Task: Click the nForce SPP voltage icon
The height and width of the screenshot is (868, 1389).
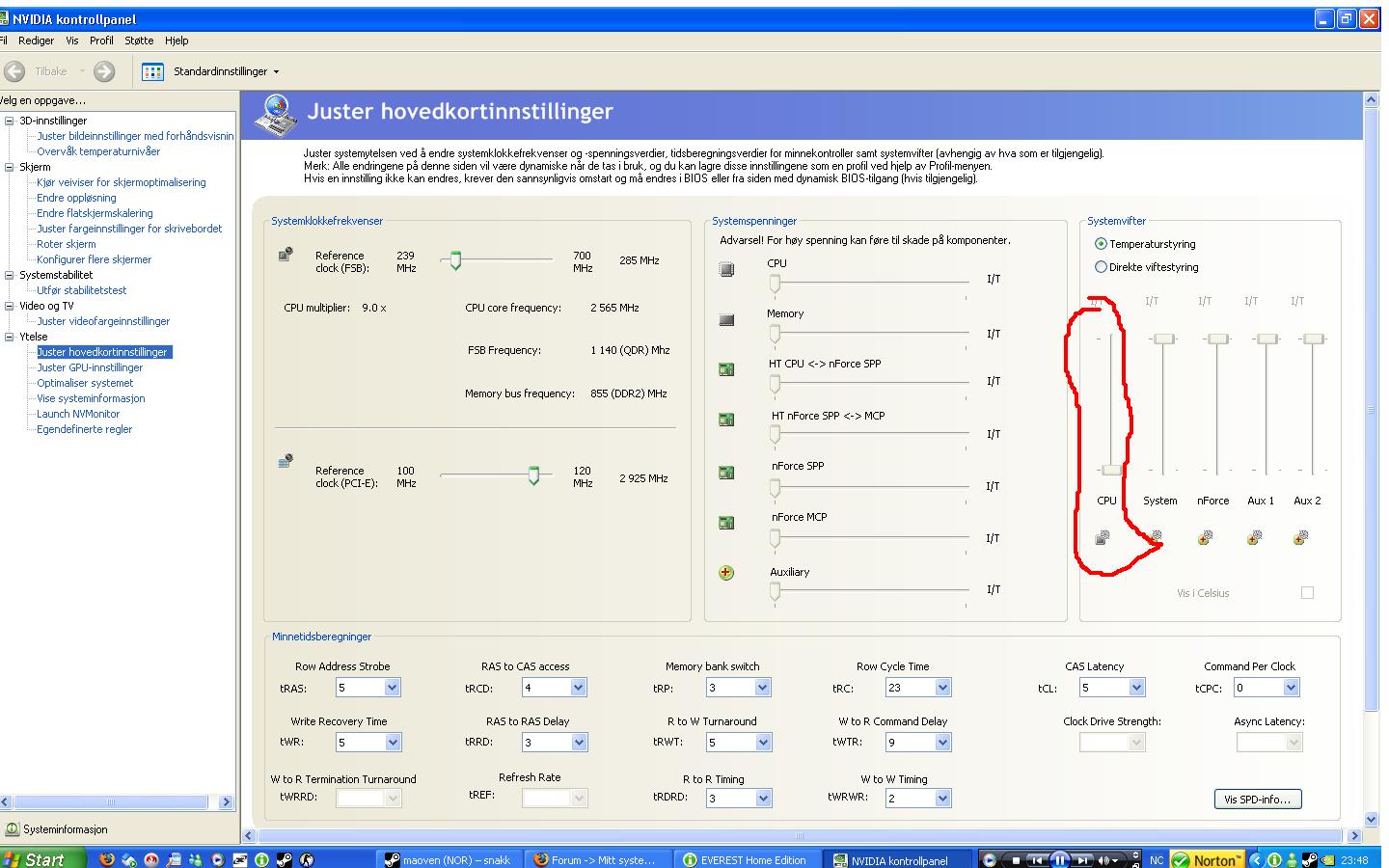Action: click(x=726, y=473)
